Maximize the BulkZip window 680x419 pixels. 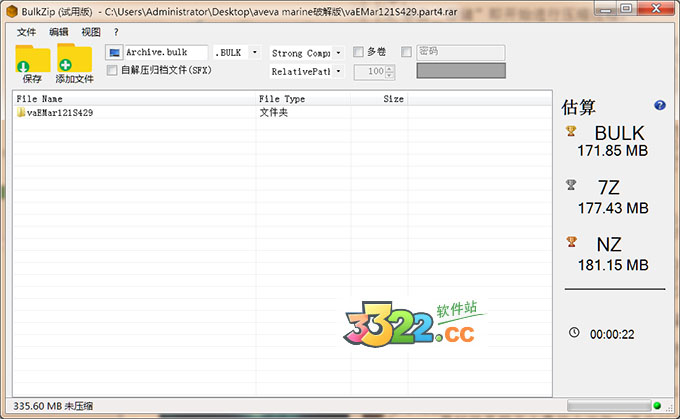pyautogui.click(x=626, y=8)
